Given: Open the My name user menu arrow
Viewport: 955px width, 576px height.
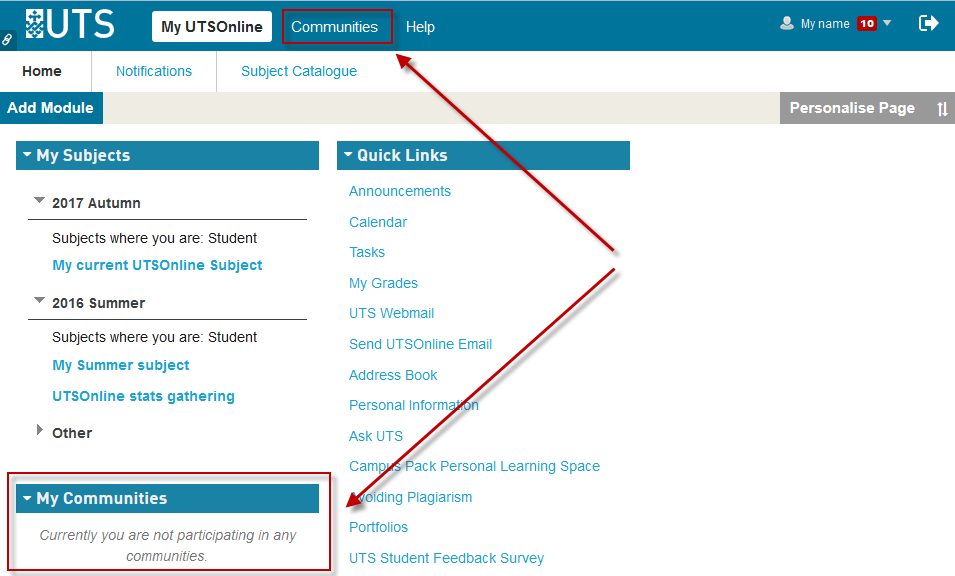Looking at the screenshot, I should 887,23.
